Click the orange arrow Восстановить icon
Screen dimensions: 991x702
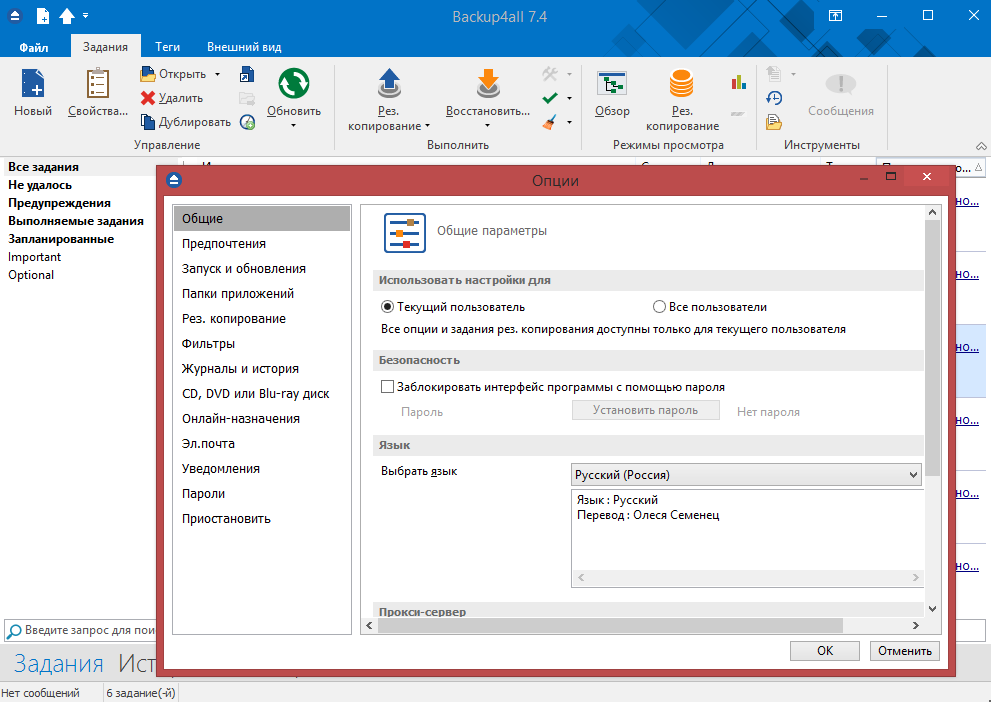point(488,83)
